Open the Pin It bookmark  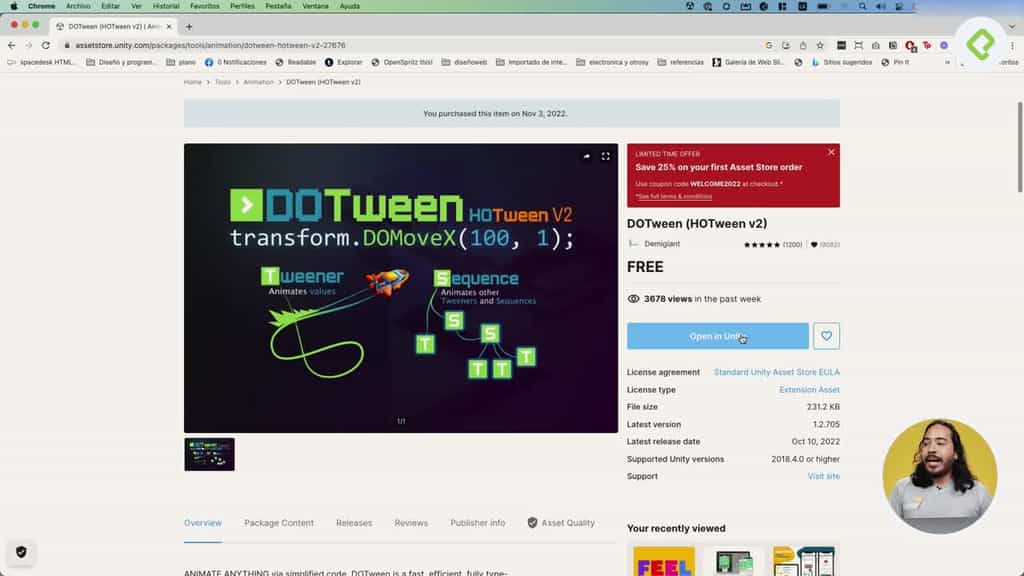pyautogui.click(x=895, y=62)
